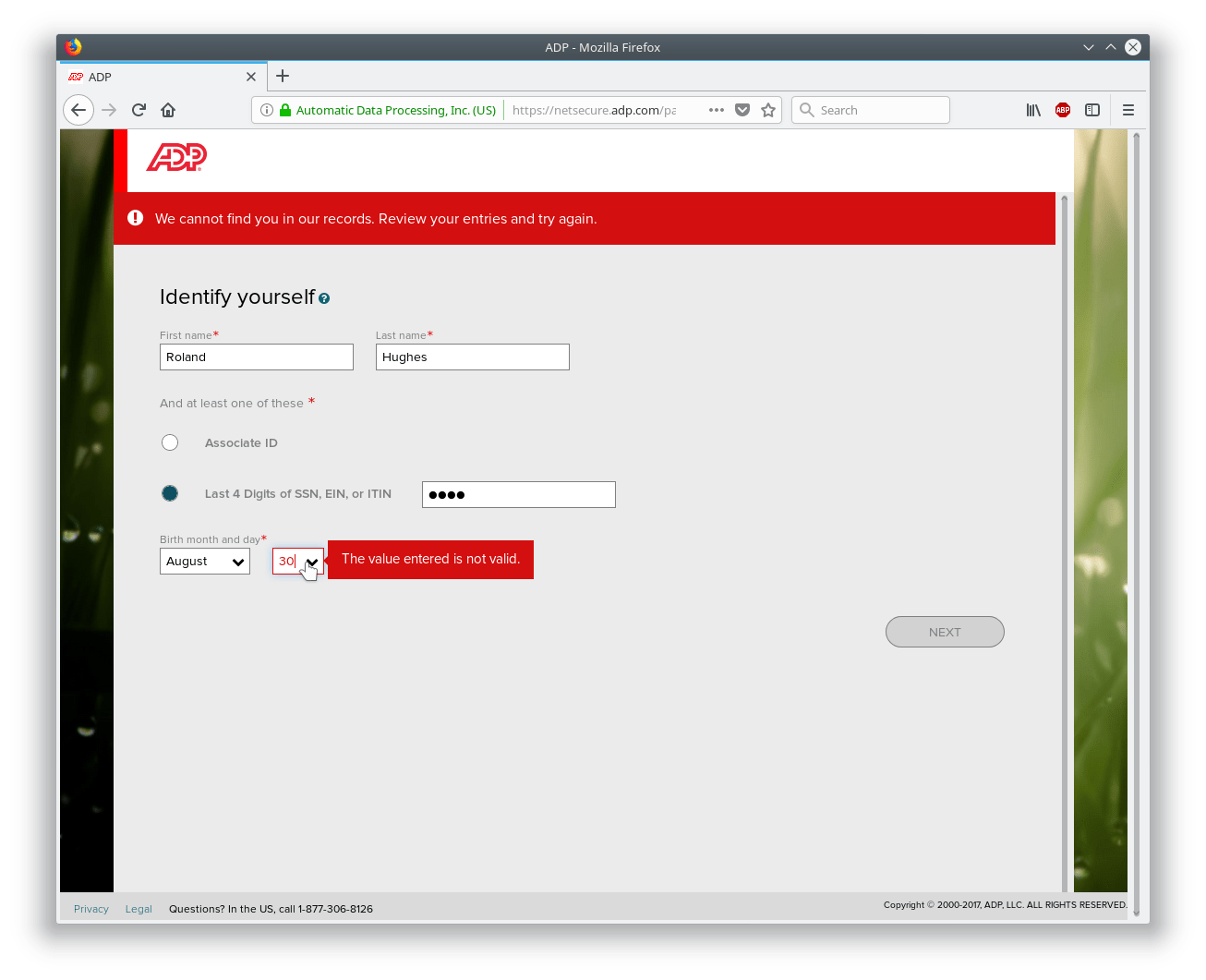Click the NEXT button
Screen dimensions: 1206x980
[x=944, y=631]
